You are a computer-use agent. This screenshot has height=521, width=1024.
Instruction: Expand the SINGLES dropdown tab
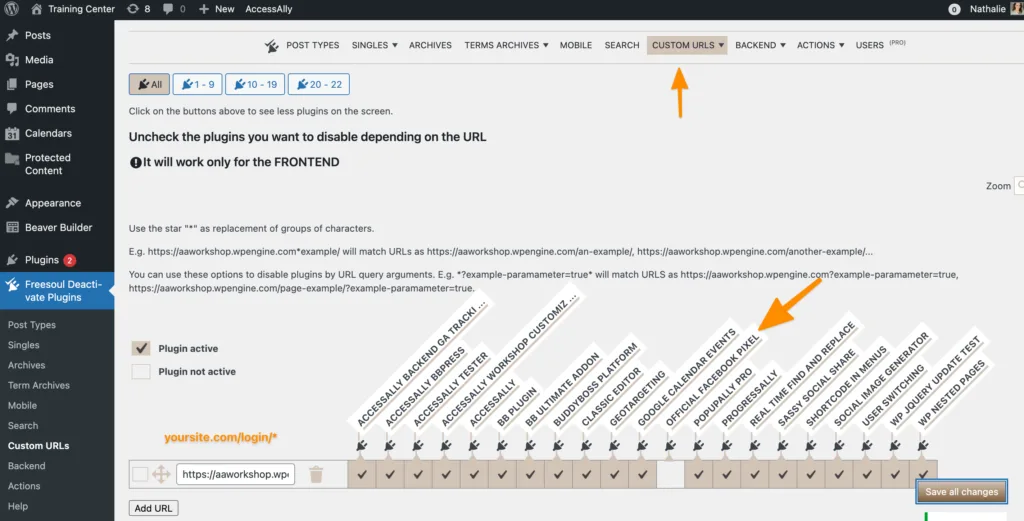[x=374, y=45]
